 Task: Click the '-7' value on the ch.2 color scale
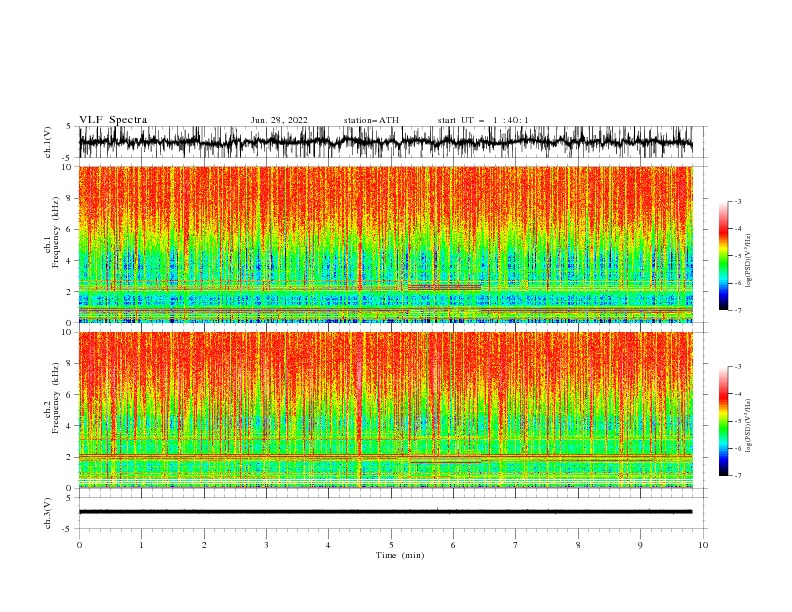[x=737, y=476]
